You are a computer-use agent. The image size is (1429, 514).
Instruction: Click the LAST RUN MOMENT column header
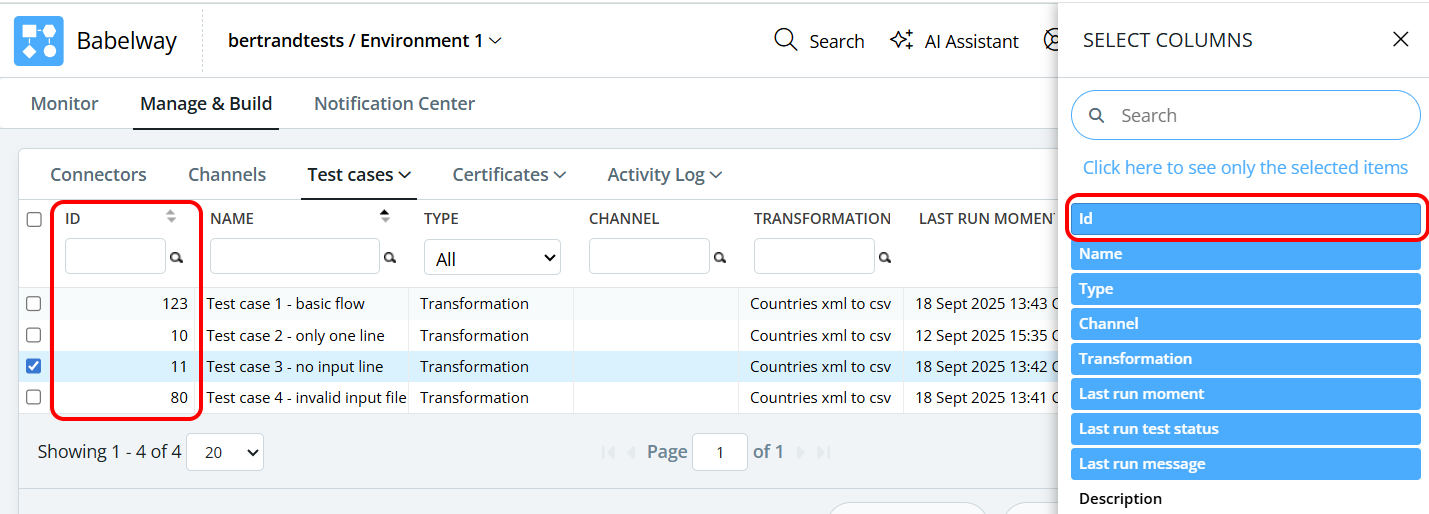(985, 219)
